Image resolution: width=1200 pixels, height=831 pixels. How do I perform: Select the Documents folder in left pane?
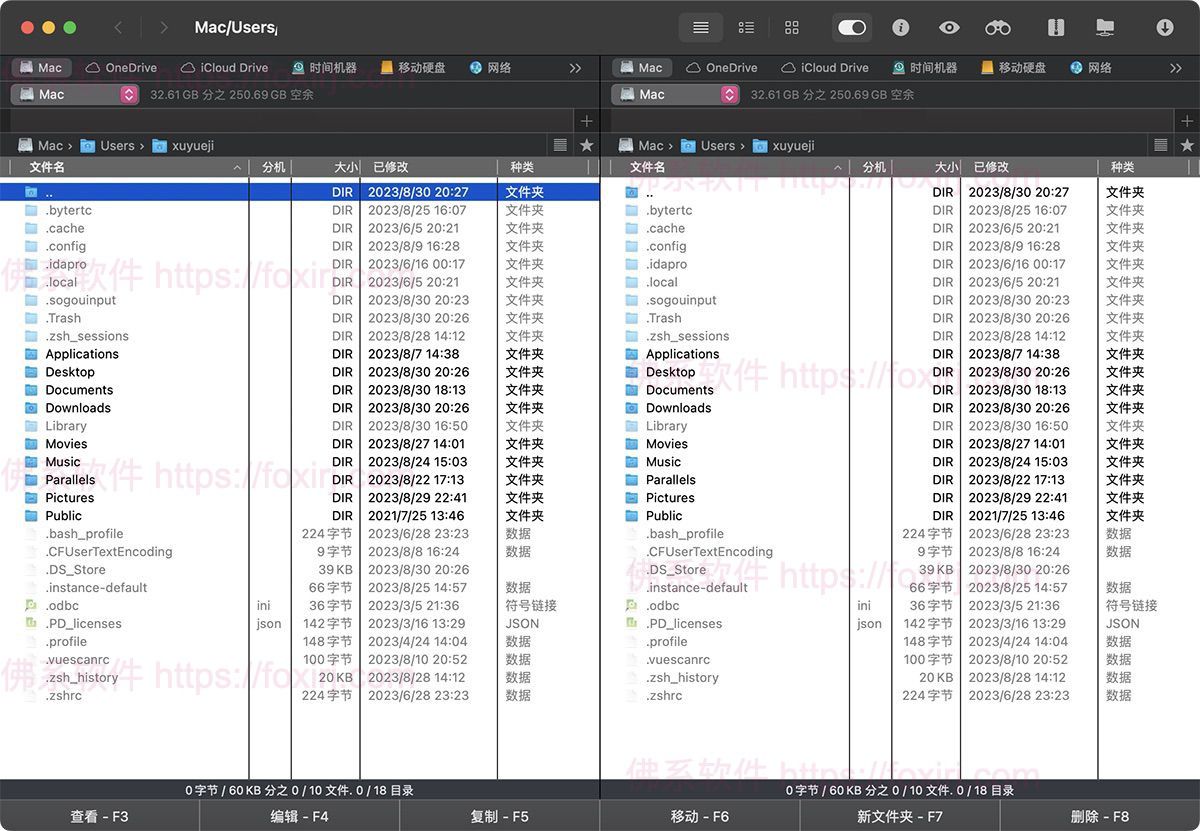tap(81, 390)
